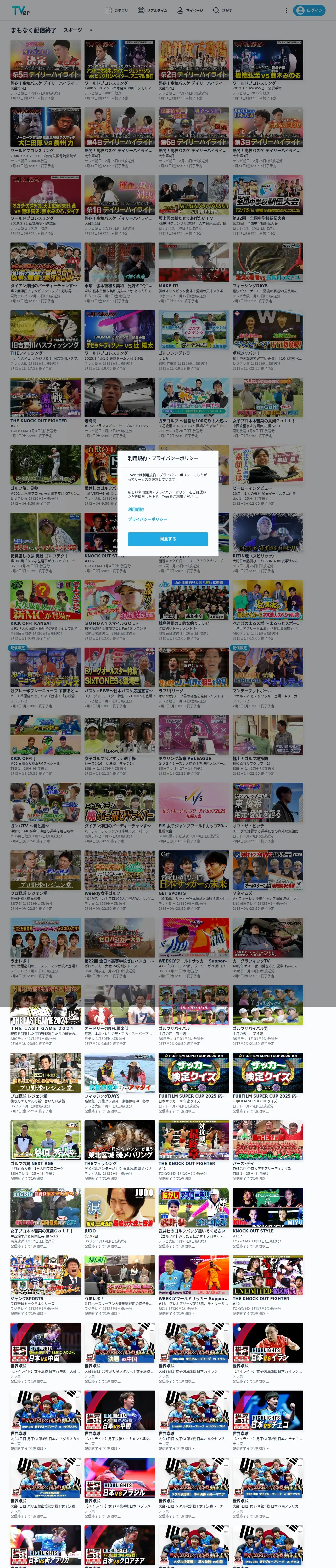Open the 港時間 thumbnail
The image size is (336, 1568).
click(120, 397)
